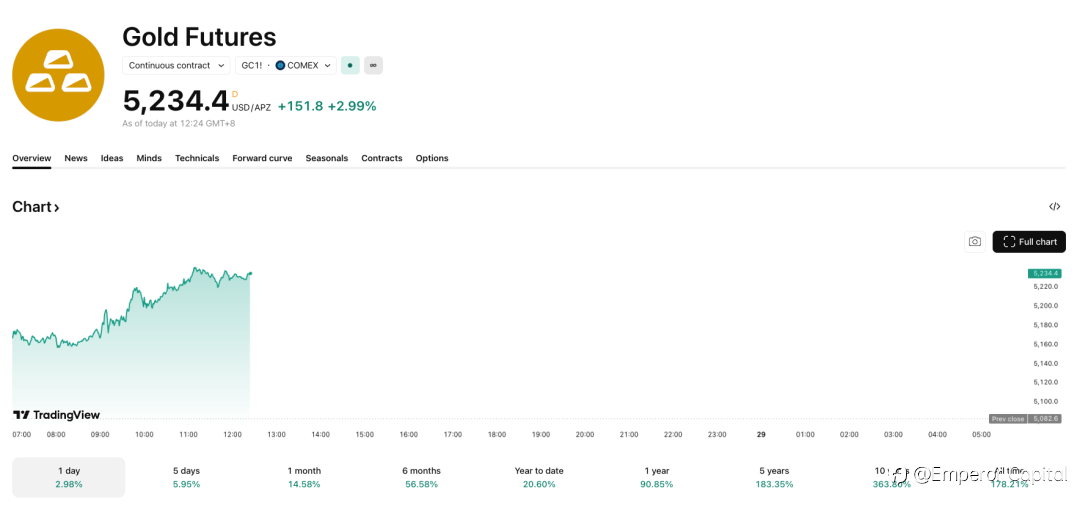Open the Forward curve tab
The image size is (1080, 508).
click(x=262, y=158)
